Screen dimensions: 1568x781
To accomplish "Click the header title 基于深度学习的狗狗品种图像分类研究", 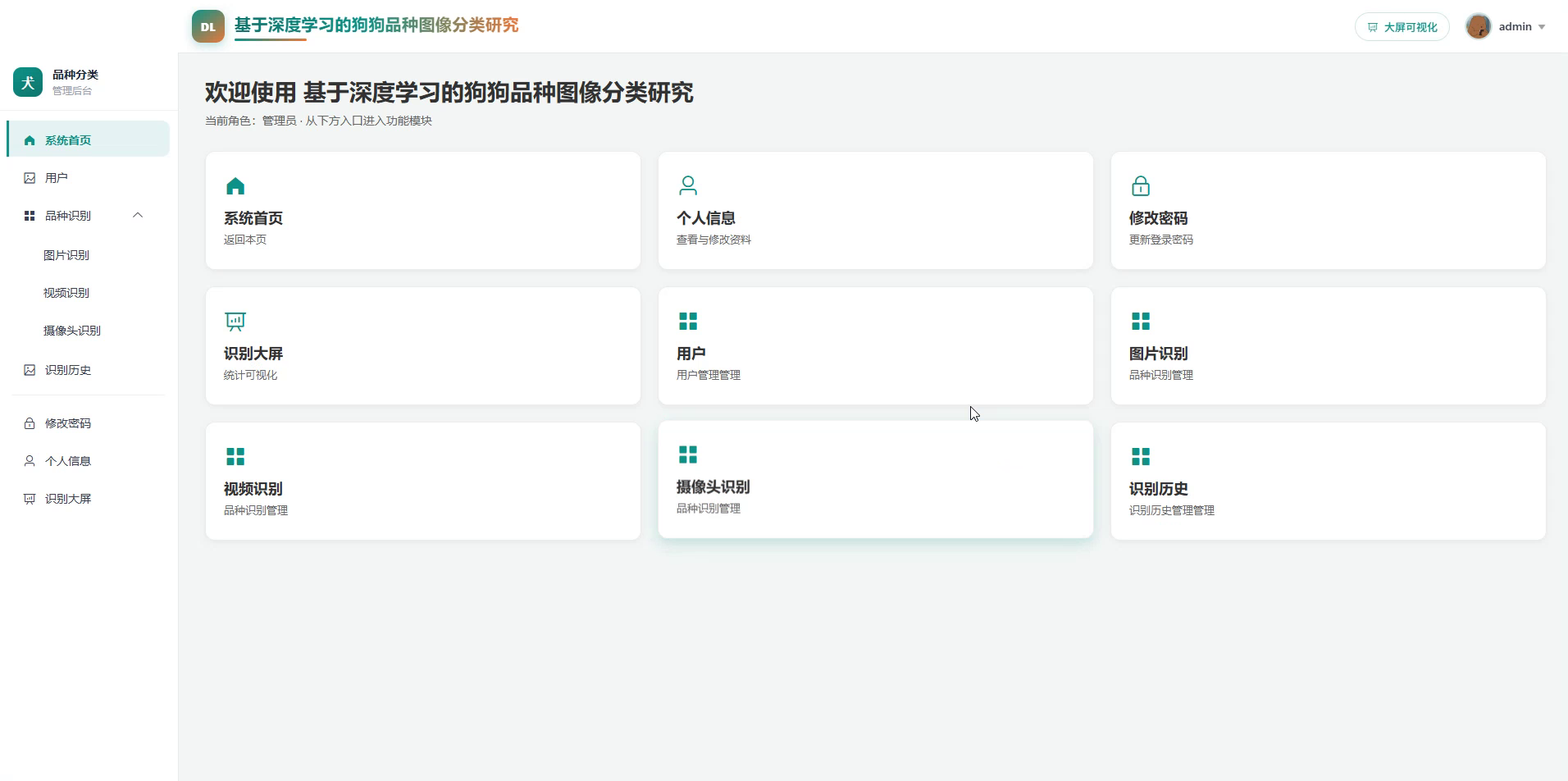I will tap(376, 25).
